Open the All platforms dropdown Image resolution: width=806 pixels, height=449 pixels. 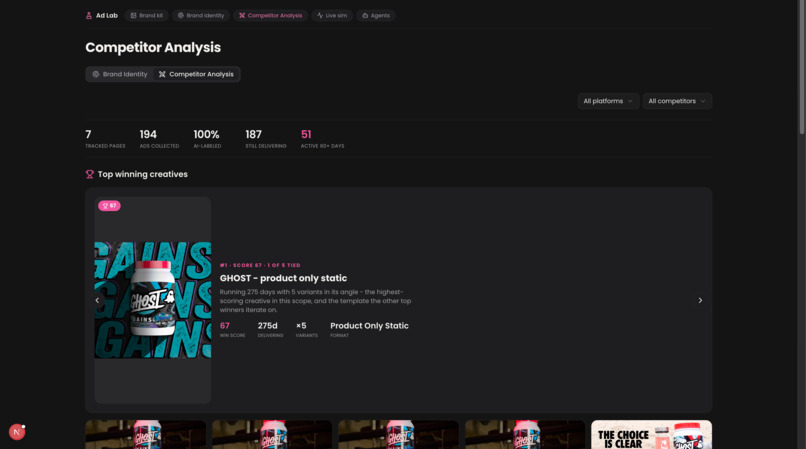tap(608, 101)
